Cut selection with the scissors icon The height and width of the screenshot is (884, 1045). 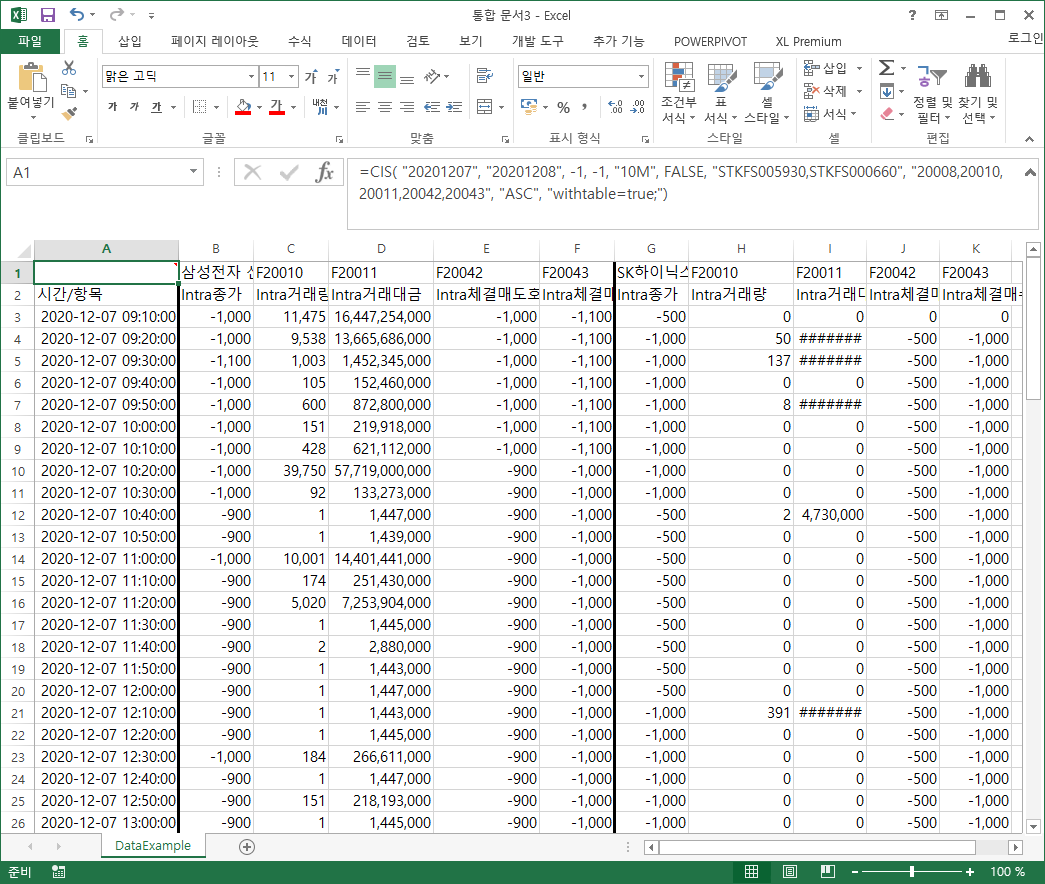[x=69, y=68]
